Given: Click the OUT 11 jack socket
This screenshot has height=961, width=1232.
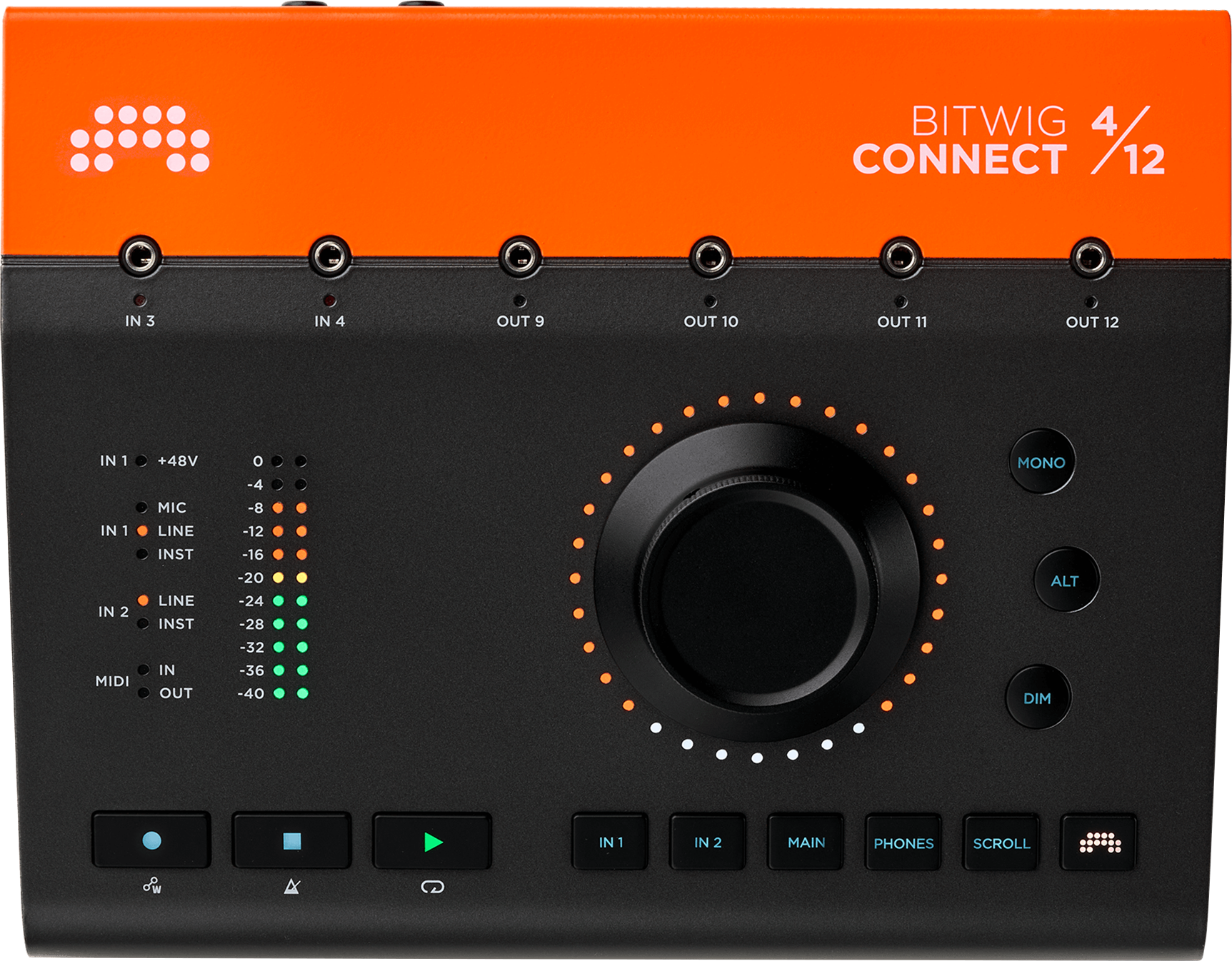Looking at the screenshot, I should pos(901,257).
